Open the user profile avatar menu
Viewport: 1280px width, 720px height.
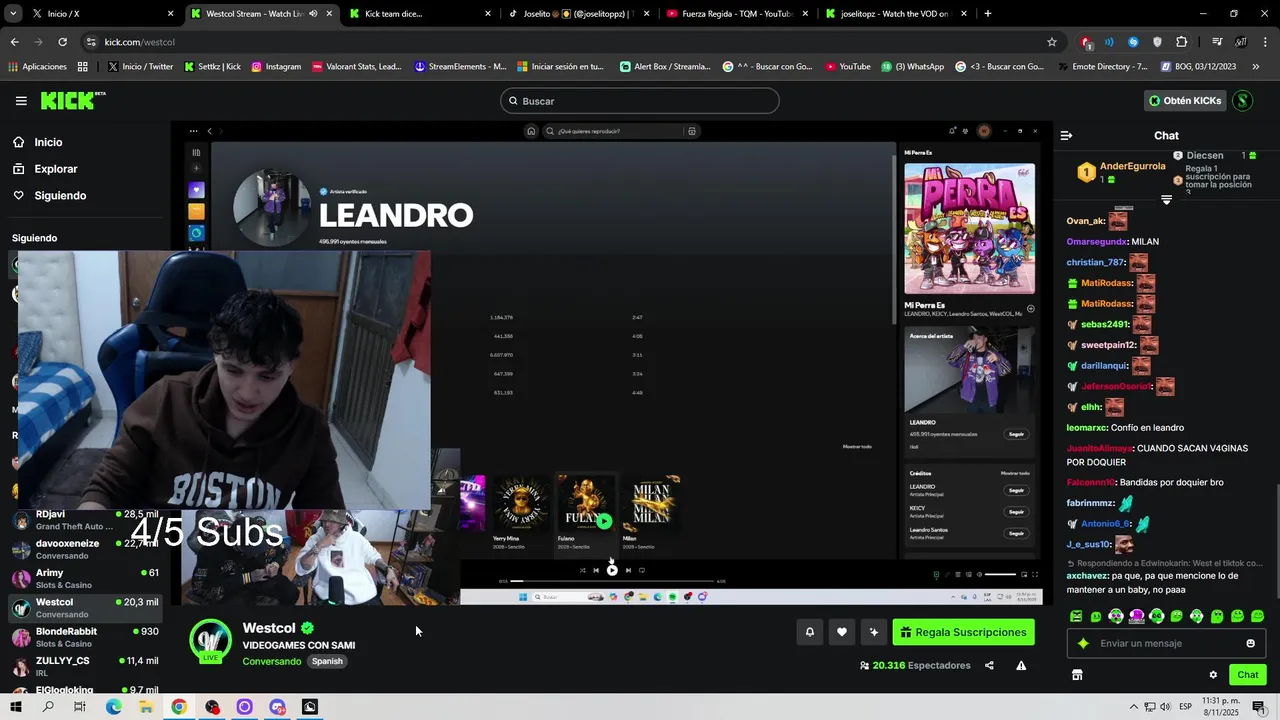pos(1242,101)
